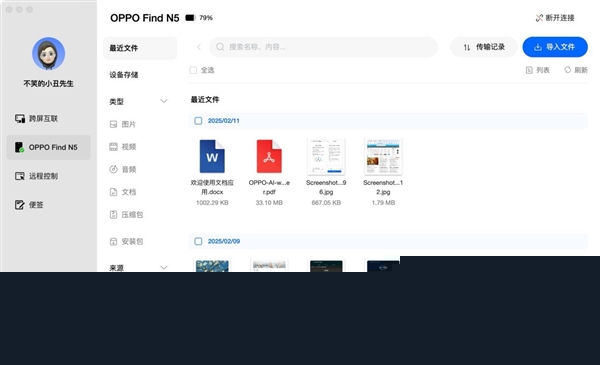Screen dimensions: 600x365
Task: Select the Screenshot...96.jpg thumbnail
Action: pyautogui.click(x=326, y=156)
